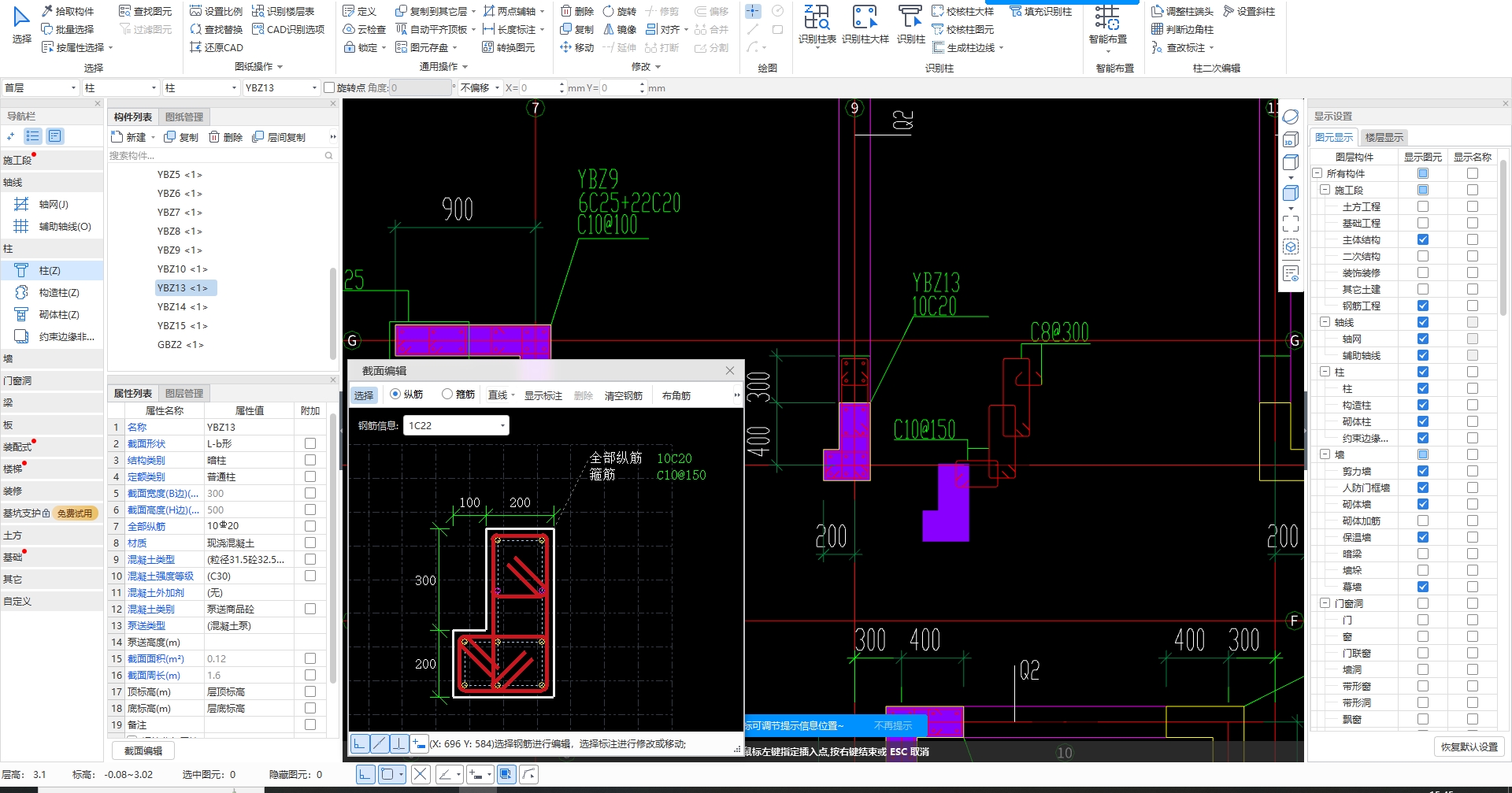Click 不再提示 don't remind link
This screenshot has width=1512, height=793.
tap(893, 725)
